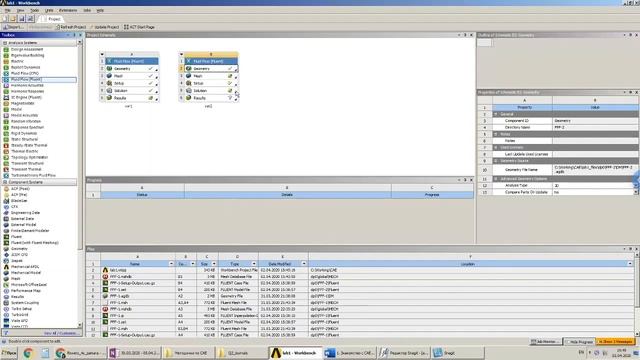Select IC Engine (Fluent) in toolbox
The image size is (640, 360).
26,98
